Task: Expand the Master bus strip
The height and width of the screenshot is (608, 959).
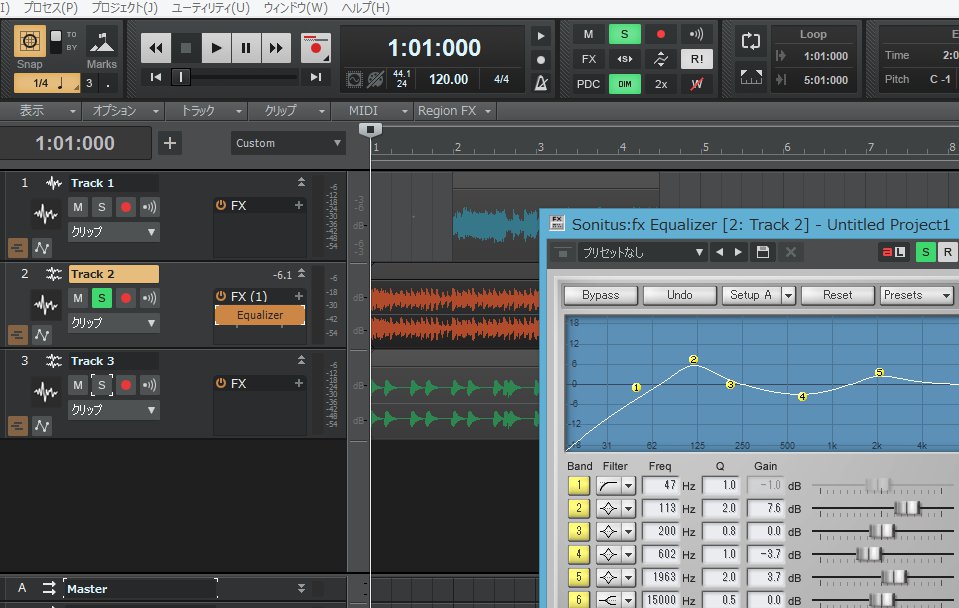Action: (x=301, y=588)
